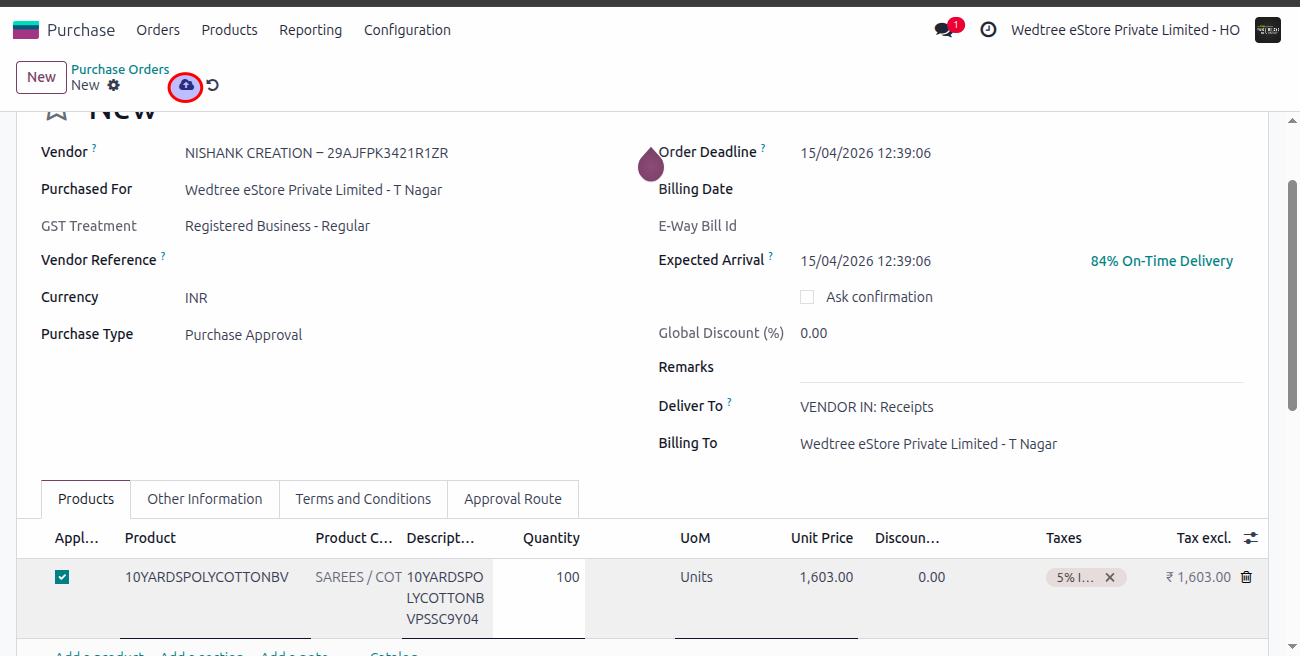Switch to the Approval Route tab
1300x656 pixels.
tap(513, 499)
